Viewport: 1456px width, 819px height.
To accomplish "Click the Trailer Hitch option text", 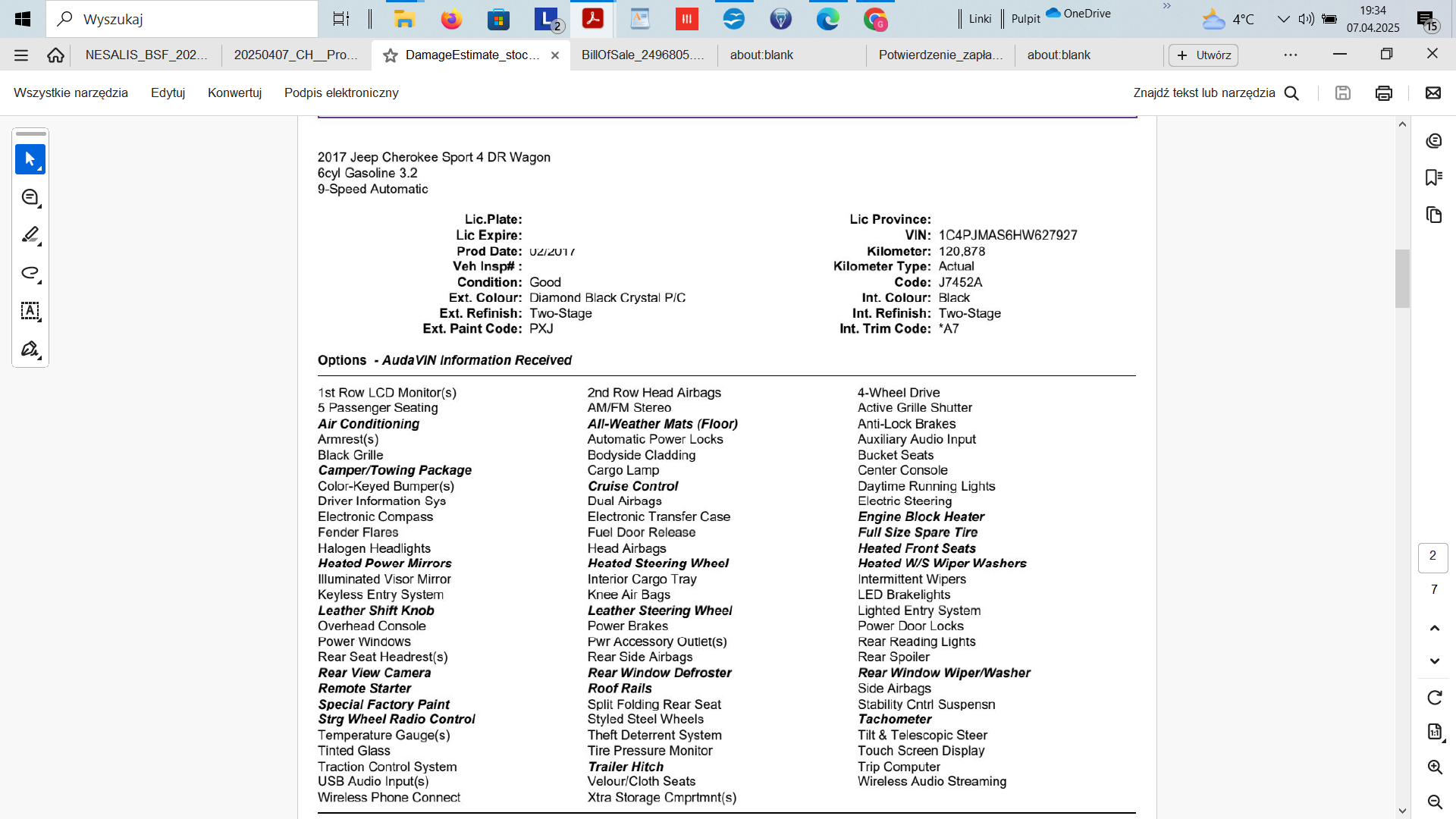I will [626, 767].
